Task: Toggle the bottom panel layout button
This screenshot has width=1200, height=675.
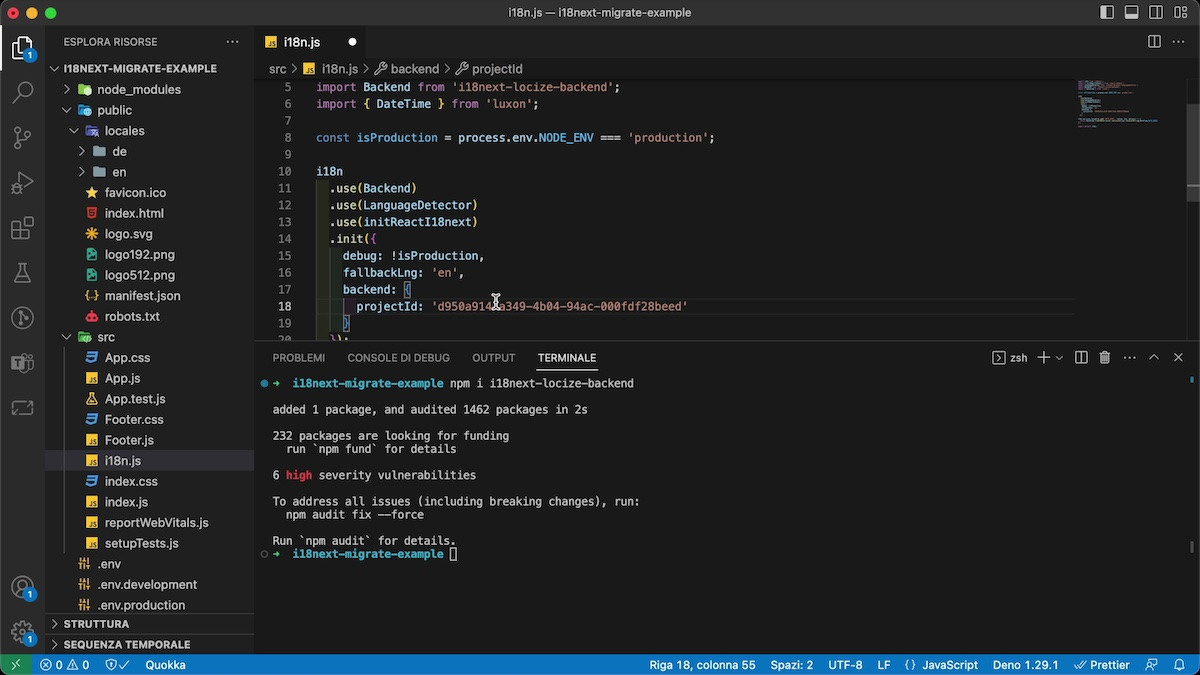Action: (1131, 13)
